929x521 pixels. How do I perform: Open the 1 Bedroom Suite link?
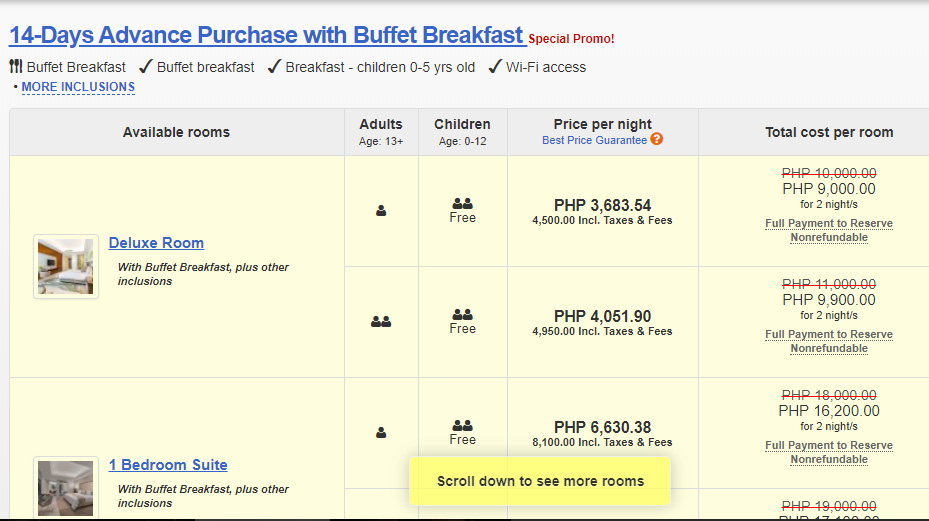(x=168, y=465)
